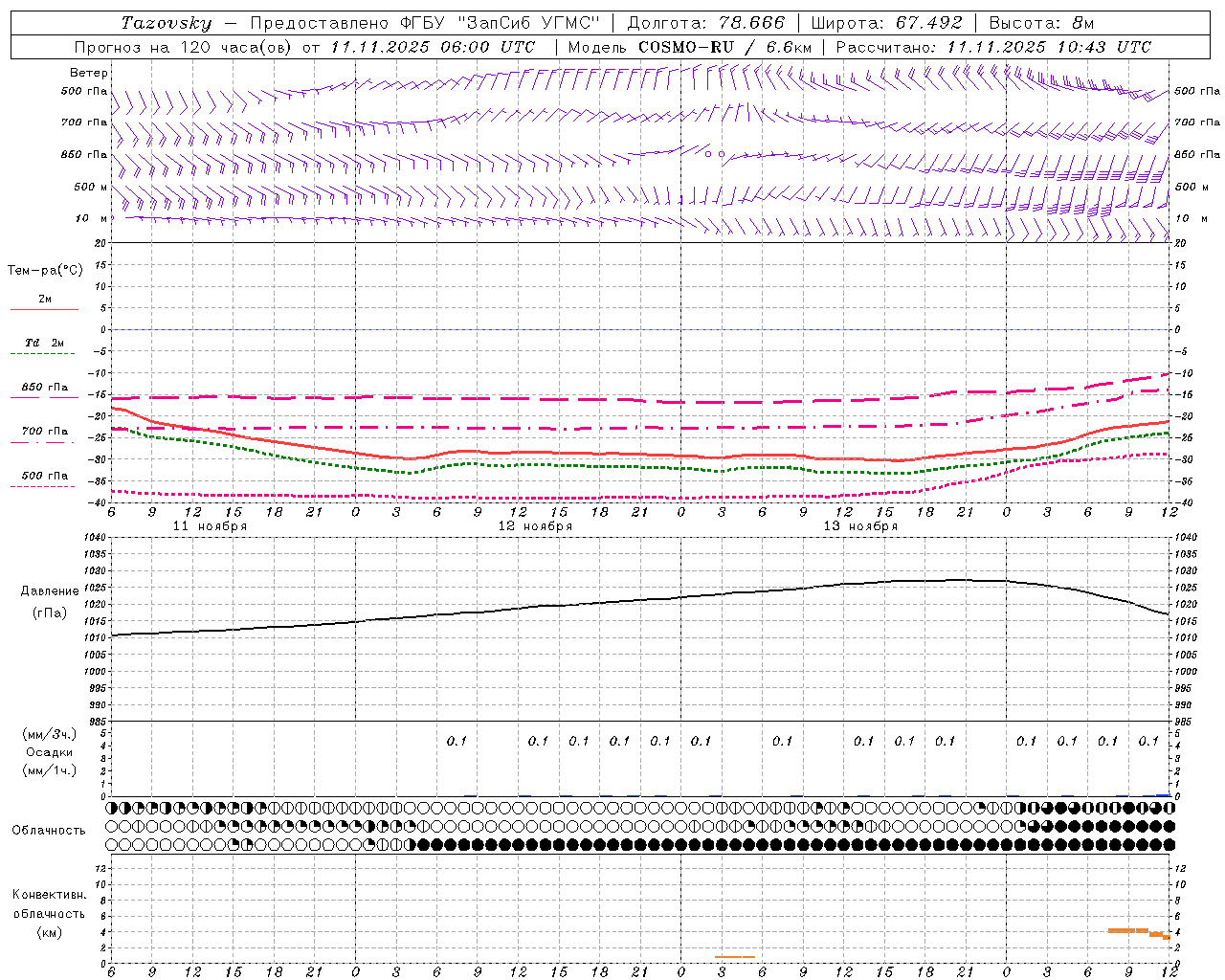Select the forecast start time 11.11.2025 06:00 UTC
The image size is (1225, 980).
pos(433,47)
